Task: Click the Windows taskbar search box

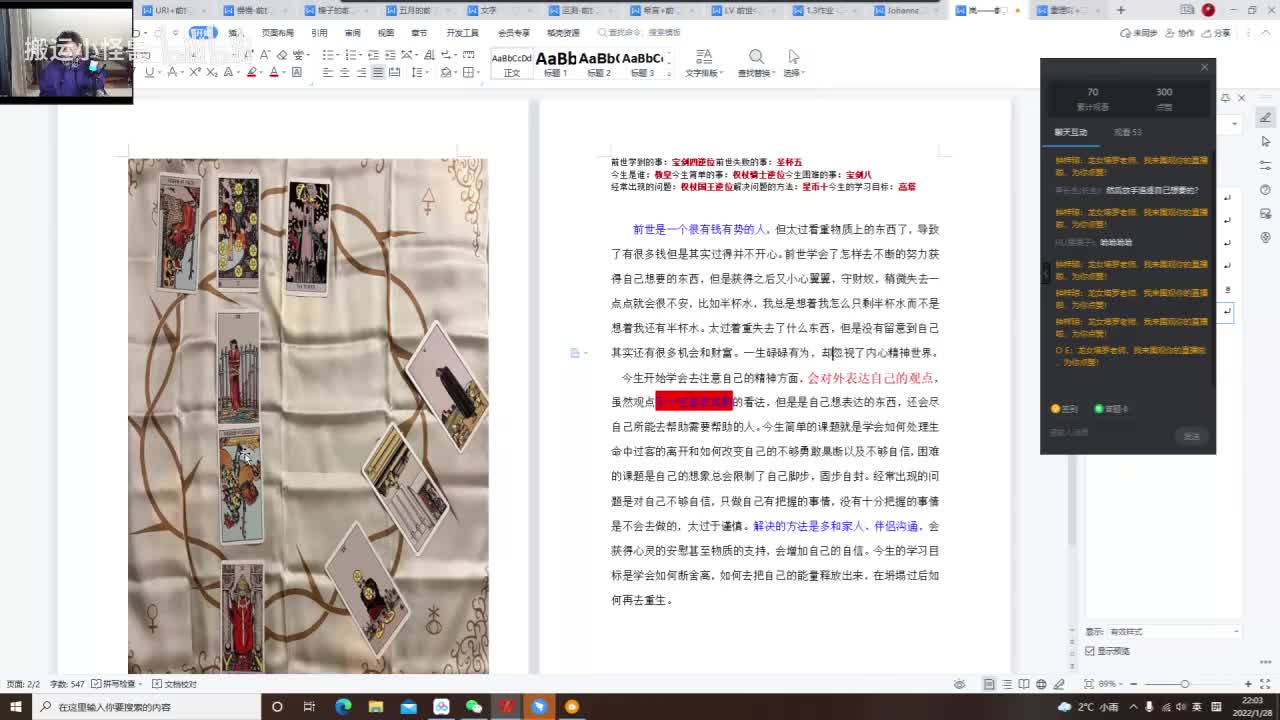Action: tap(147, 707)
